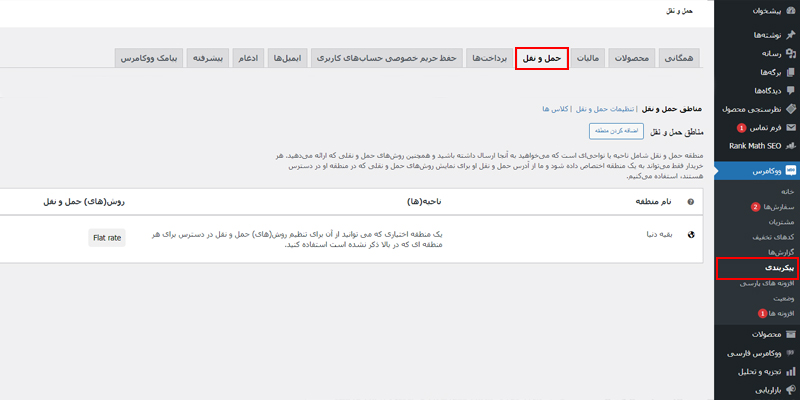
Task: Click the ووکامرس Woo icon
Action: coord(790,171)
